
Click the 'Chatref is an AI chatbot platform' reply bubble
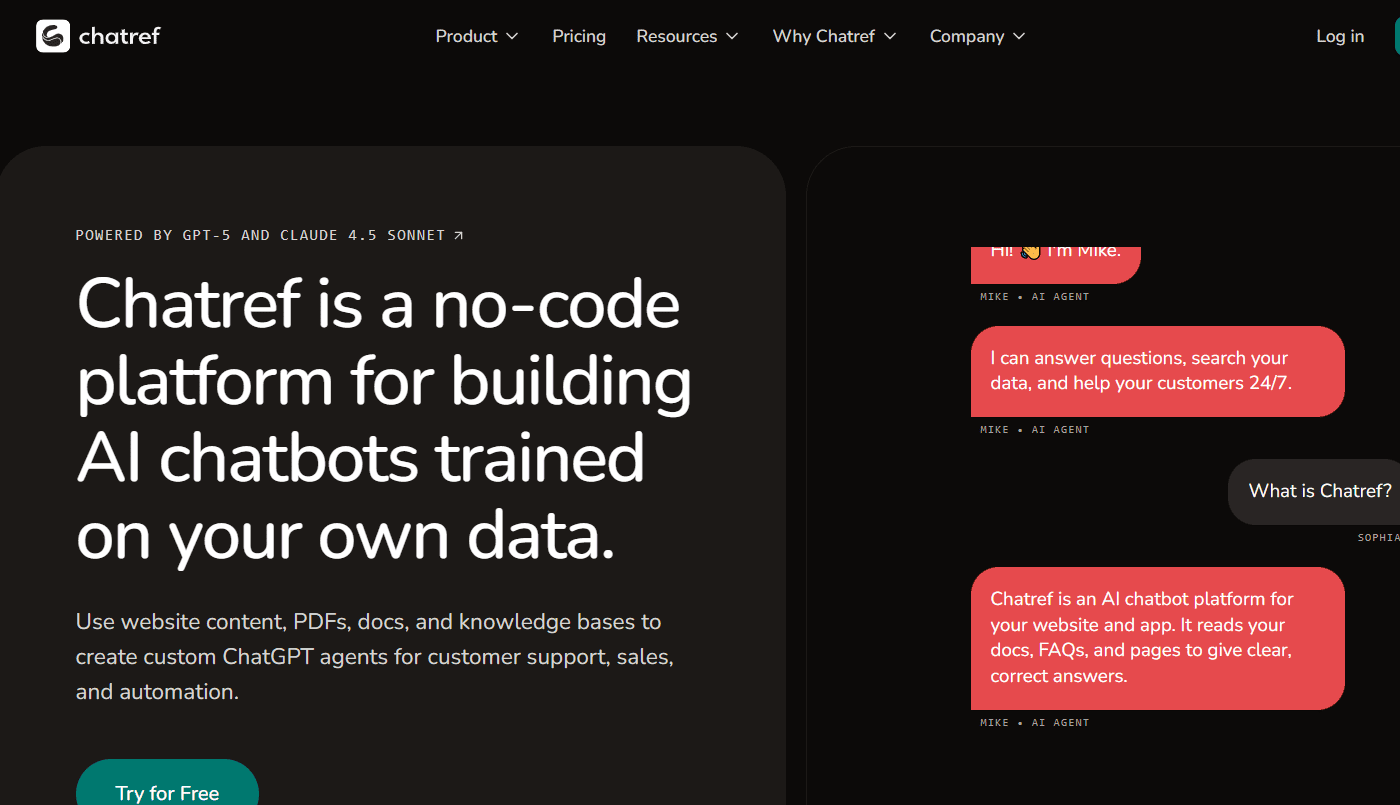[x=1157, y=638]
